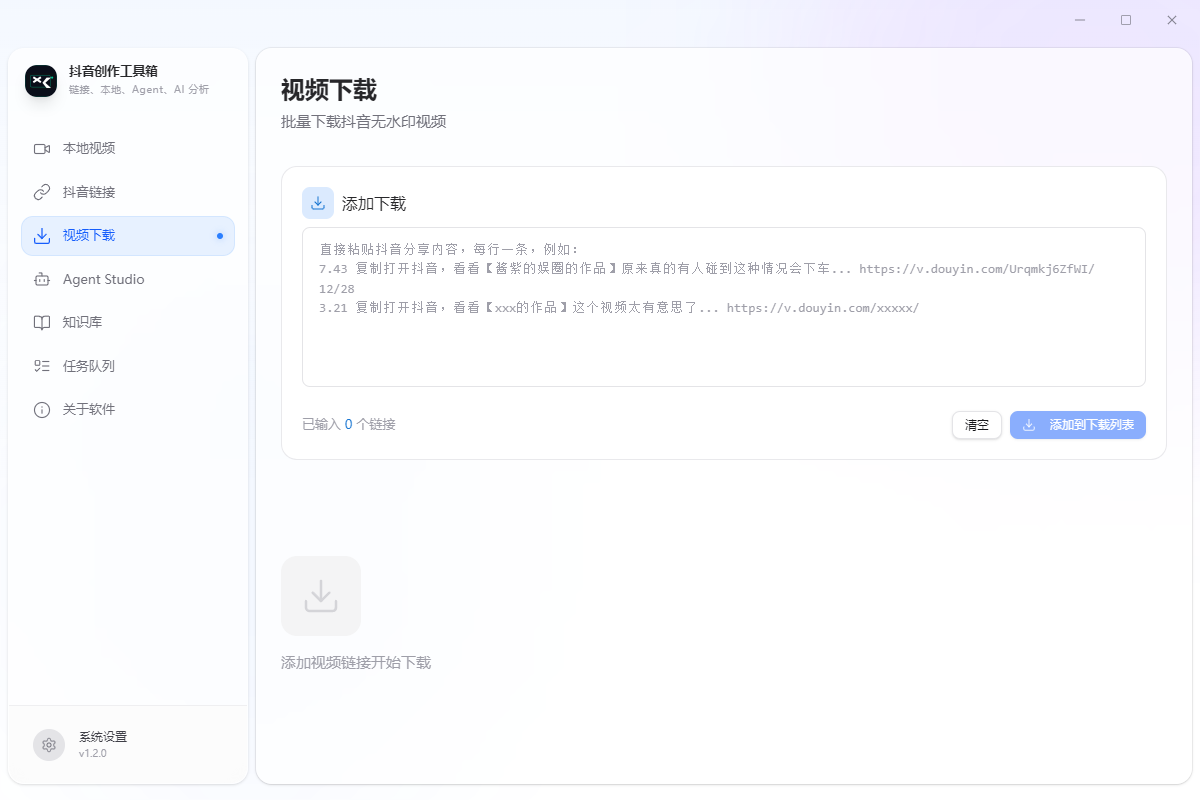The height and width of the screenshot is (800, 1200).
Task: Click the checklist icon beside 任务队列
Action: [x=42, y=366]
